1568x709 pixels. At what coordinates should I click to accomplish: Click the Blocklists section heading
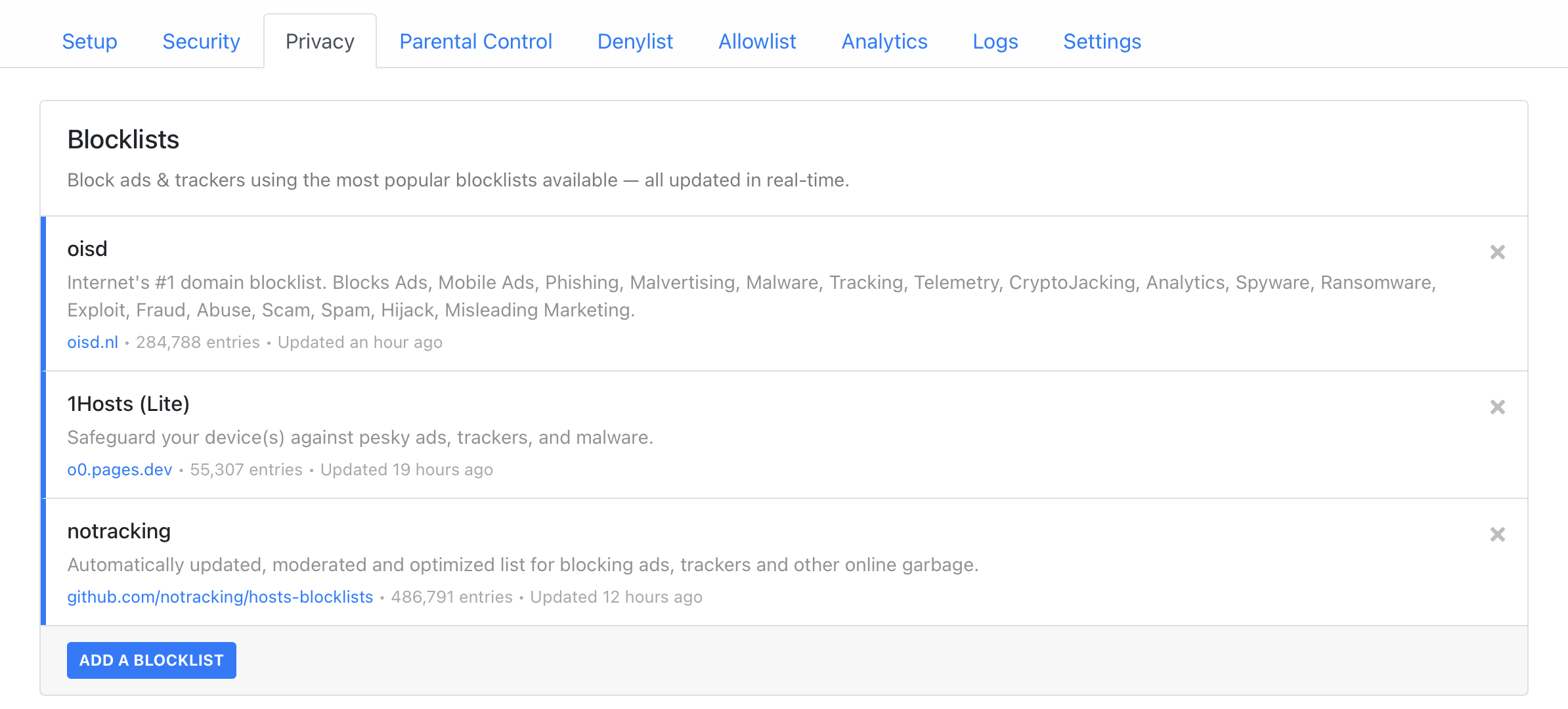coord(123,140)
